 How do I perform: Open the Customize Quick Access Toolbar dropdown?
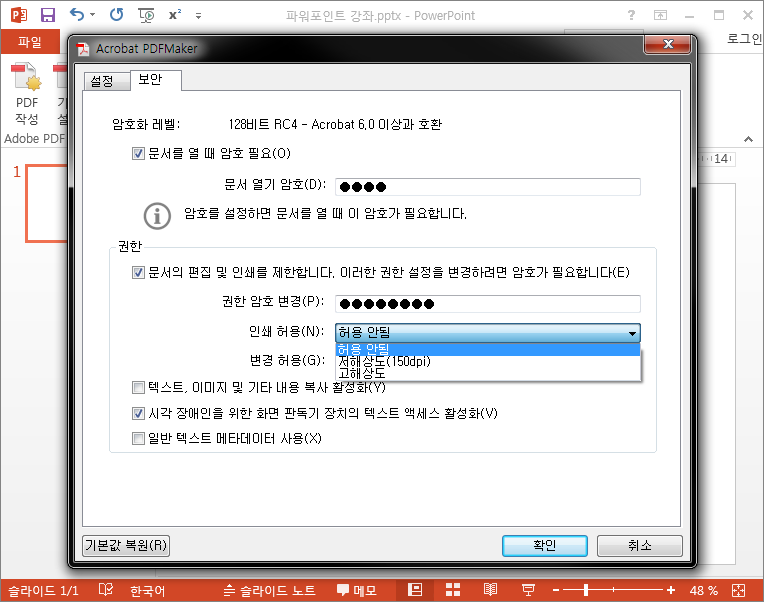click(x=198, y=16)
